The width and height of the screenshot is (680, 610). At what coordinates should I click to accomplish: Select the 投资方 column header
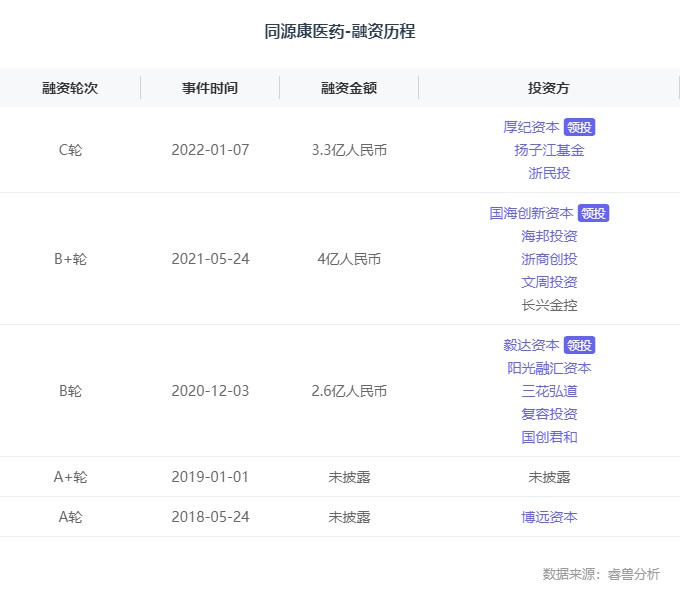(x=549, y=88)
